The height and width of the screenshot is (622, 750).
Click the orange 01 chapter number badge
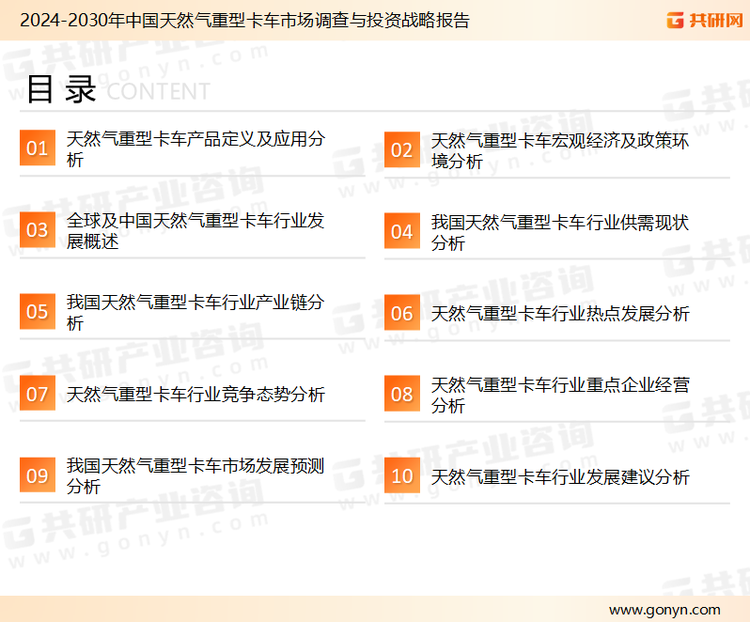click(x=37, y=149)
